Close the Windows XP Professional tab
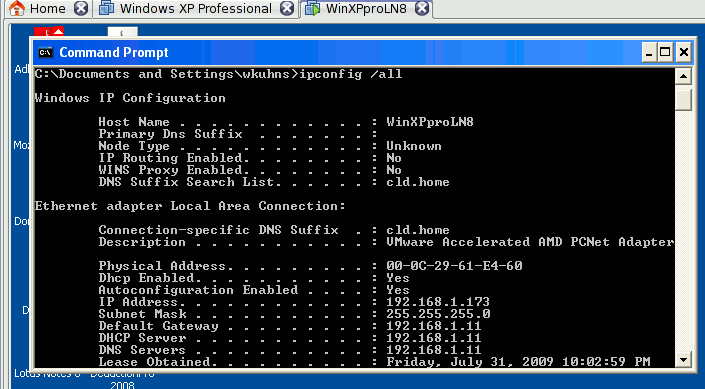 (x=287, y=9)
